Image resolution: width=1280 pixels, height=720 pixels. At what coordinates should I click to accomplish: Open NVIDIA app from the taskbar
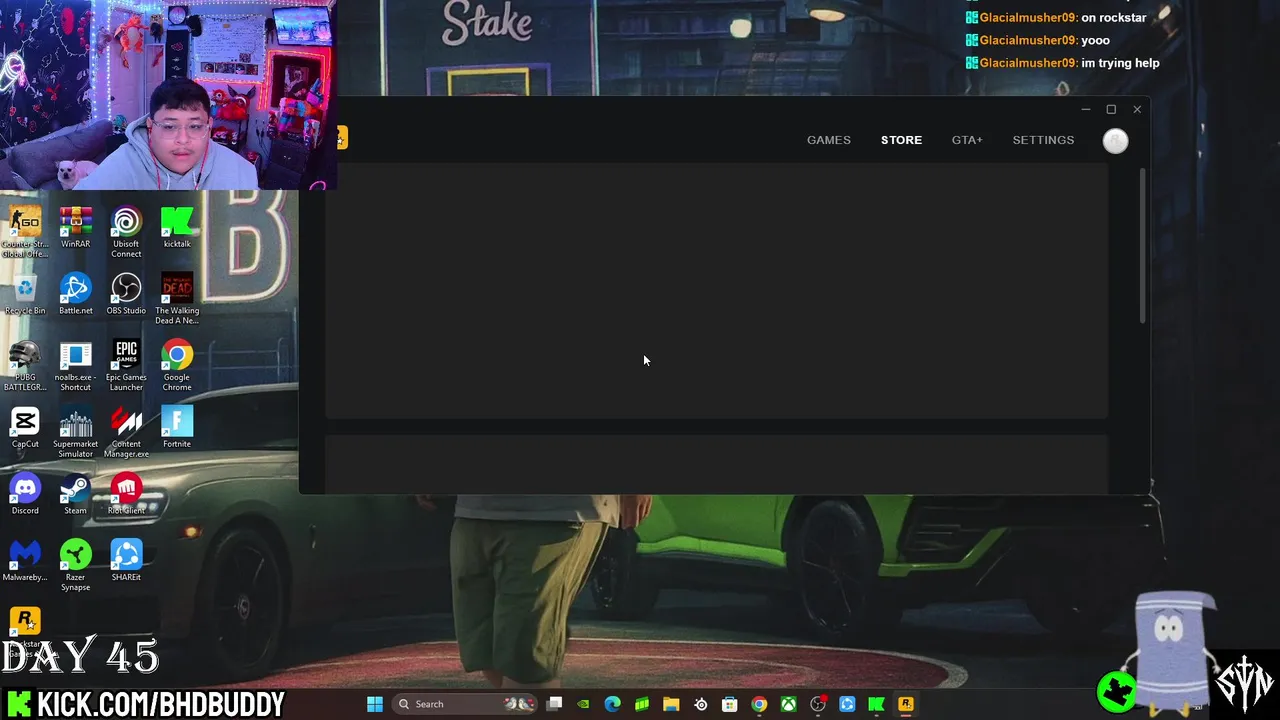click(x=584, y=704)
